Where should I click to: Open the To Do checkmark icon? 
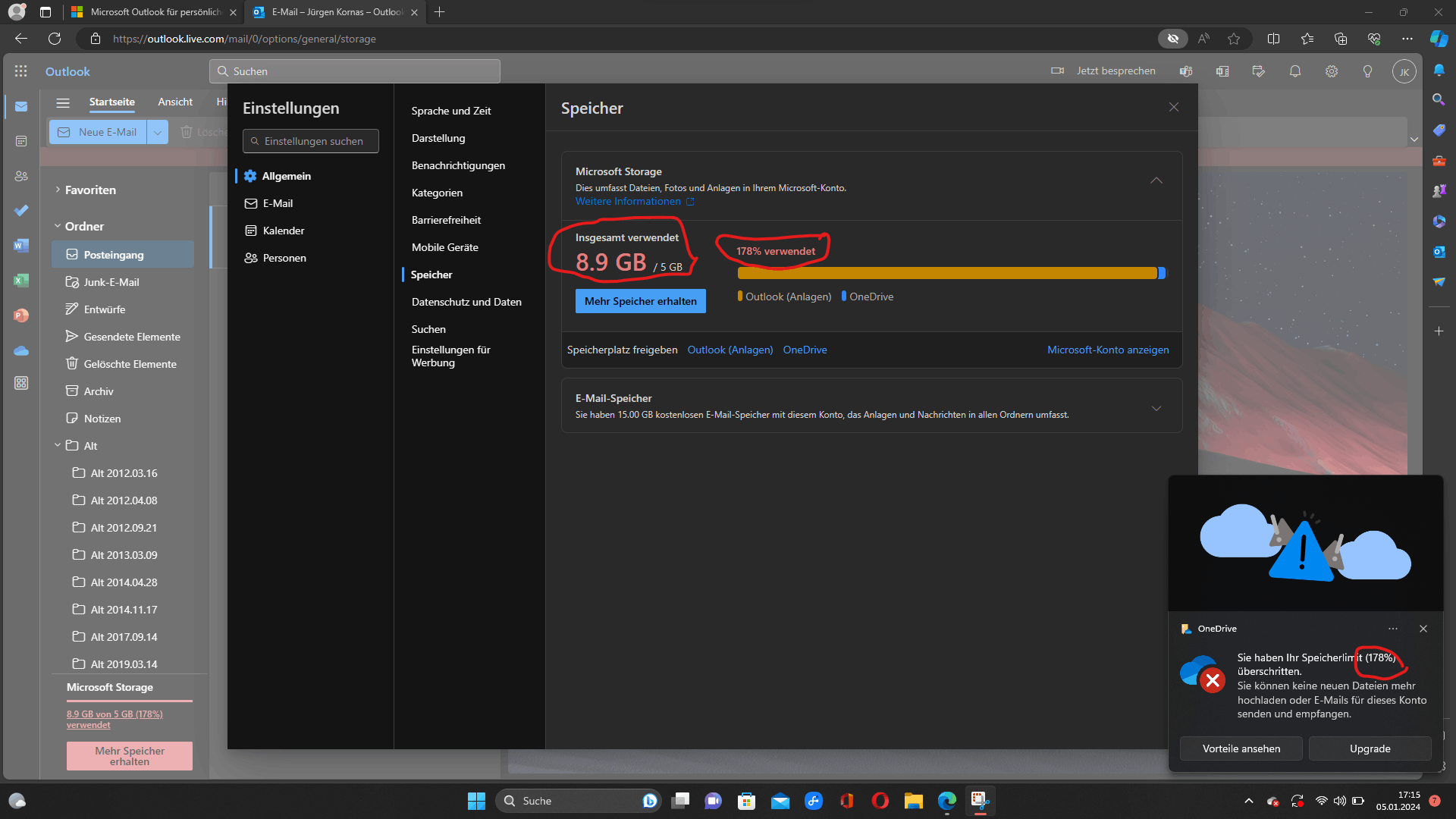21,211
